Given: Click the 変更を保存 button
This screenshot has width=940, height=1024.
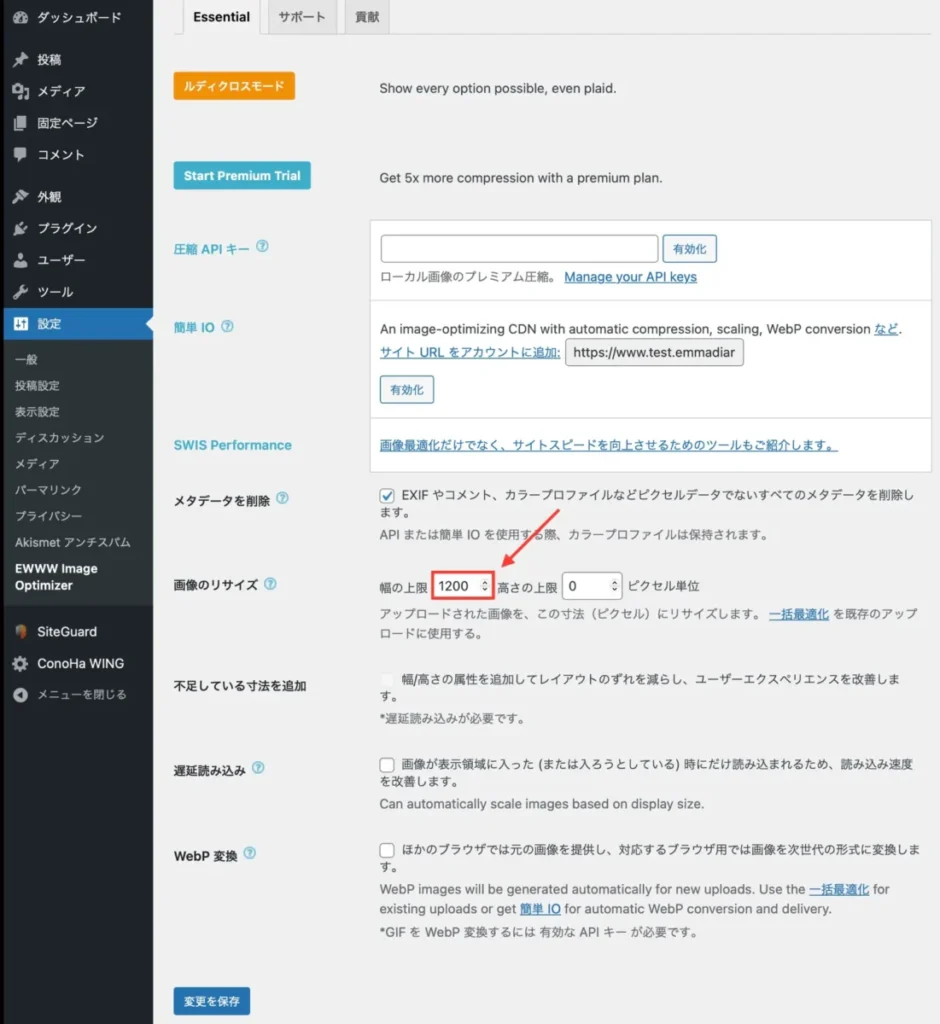Looking at the screenshot, I should 212,1001.
